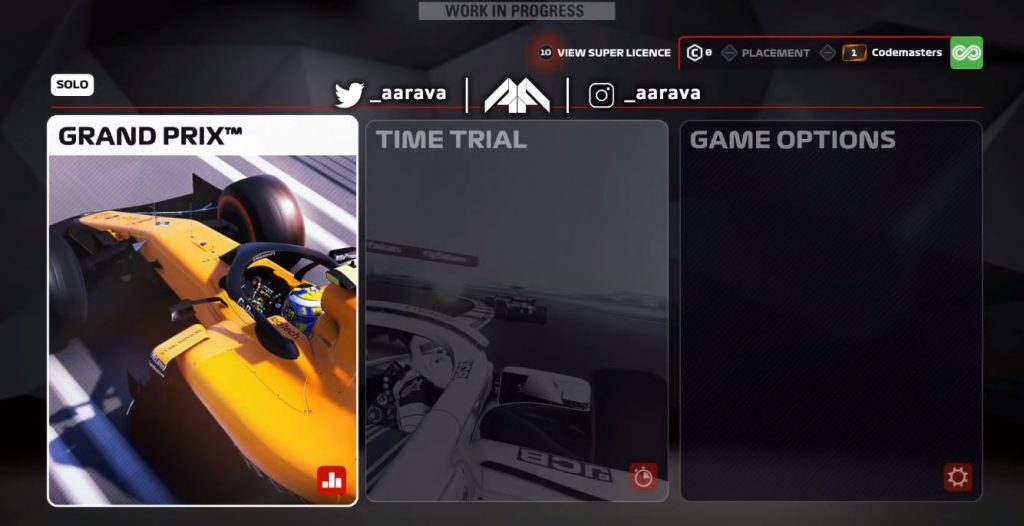Click the Twitter handle _aarava text
The image size is (1024, 526).
click(408, 93)
